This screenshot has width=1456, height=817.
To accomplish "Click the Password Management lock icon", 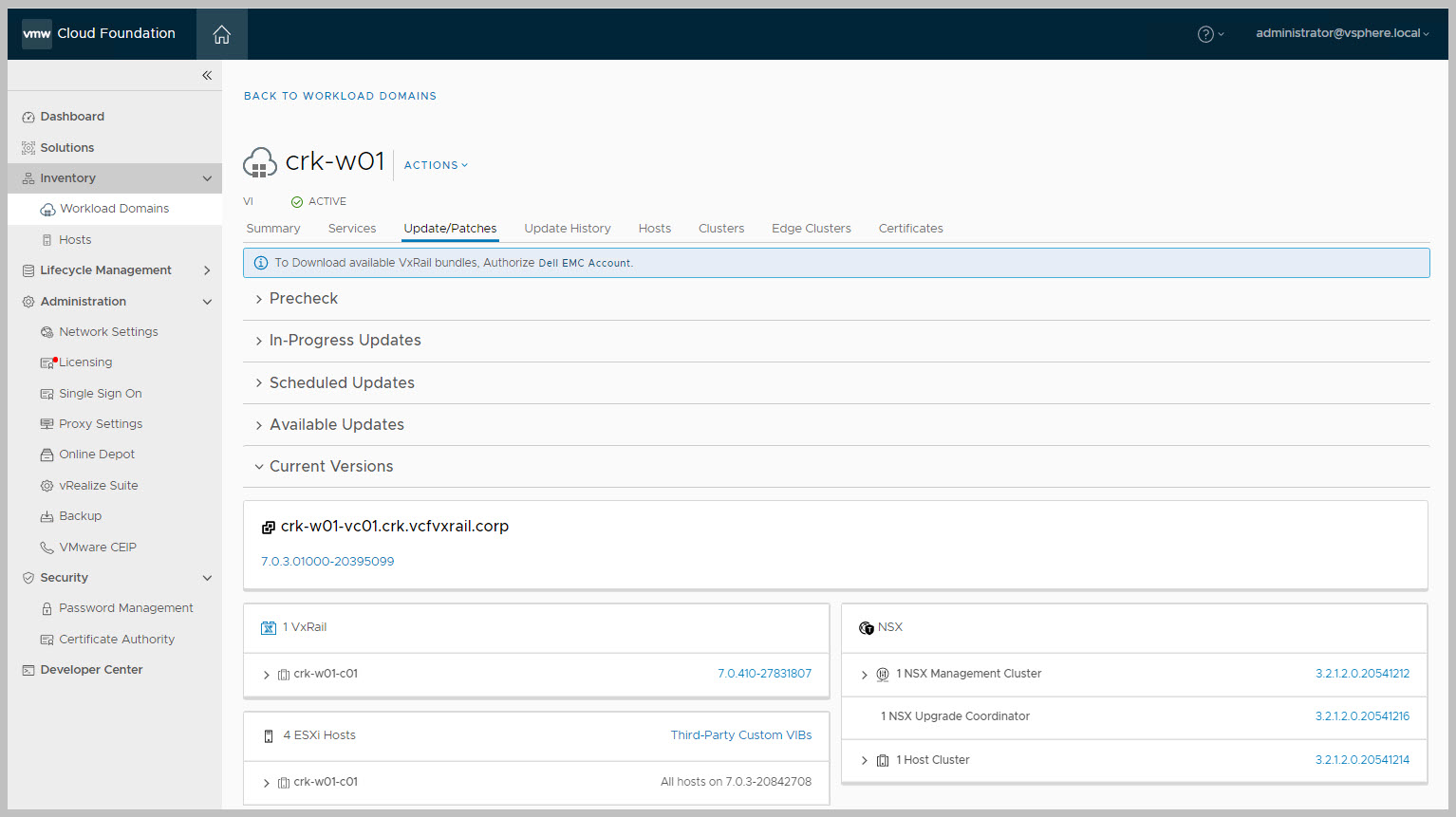I will (47, 608).
